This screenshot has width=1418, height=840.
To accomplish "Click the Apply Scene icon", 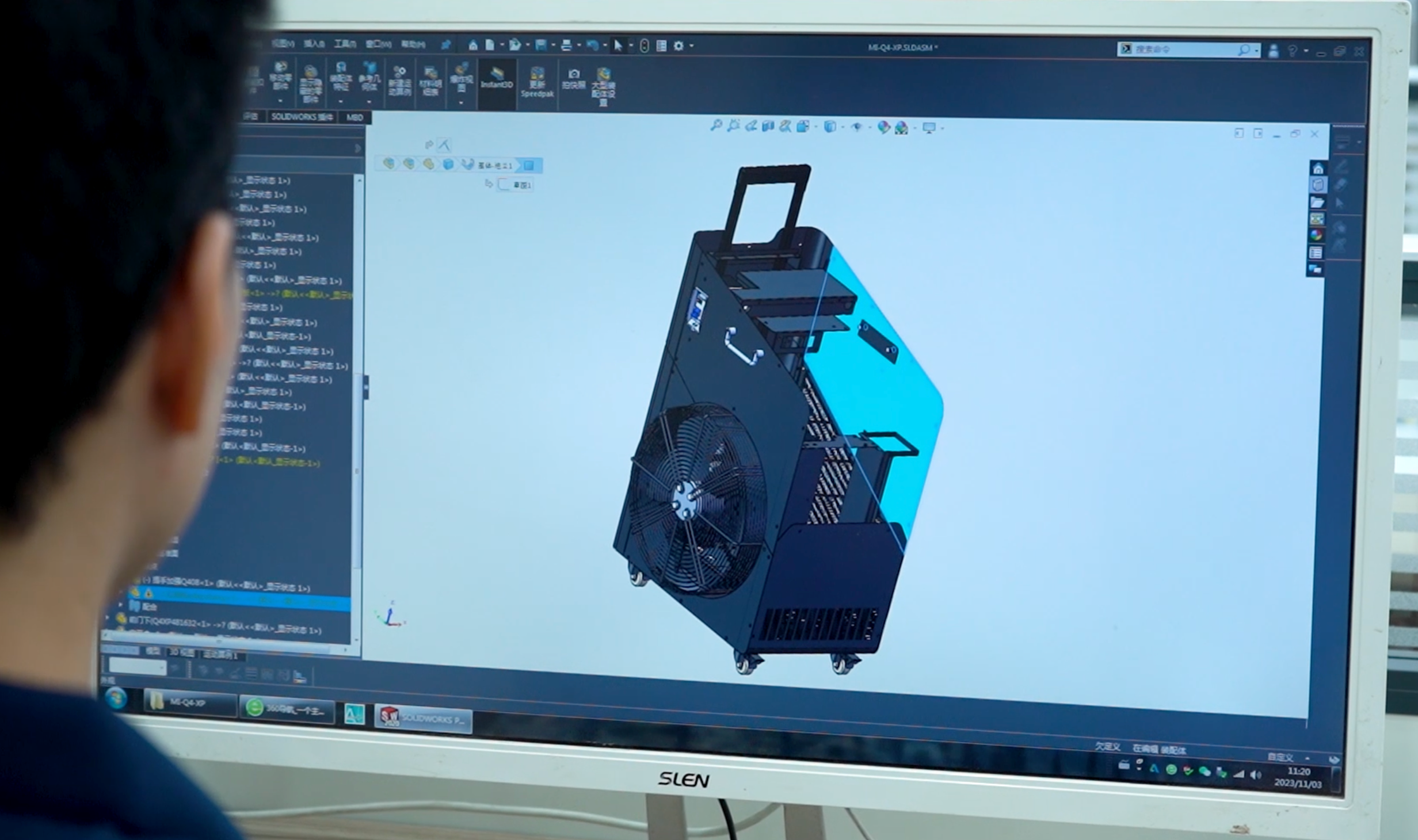I will (901, 128).
